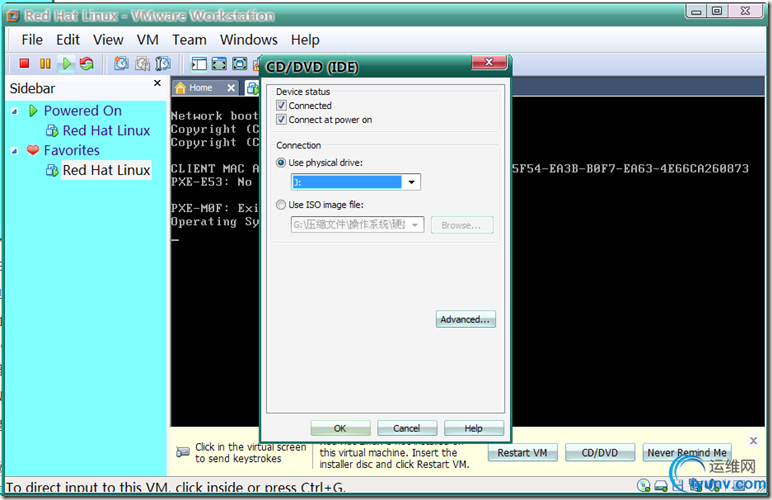This screenshot has height=500, width=772.
Task: Click the VM icon beside Powered On Red Hat Linux
Action: click(x=52, y=130)
